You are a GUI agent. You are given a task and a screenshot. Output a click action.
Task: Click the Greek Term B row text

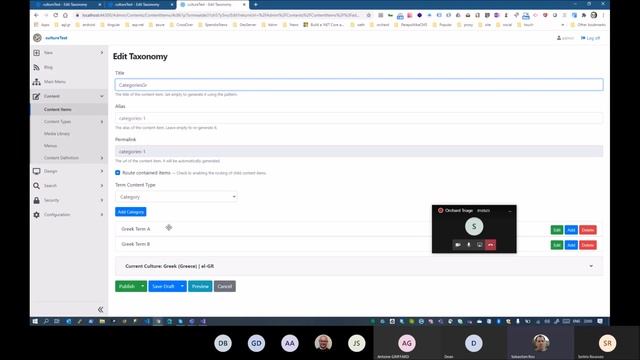point(136,244)
